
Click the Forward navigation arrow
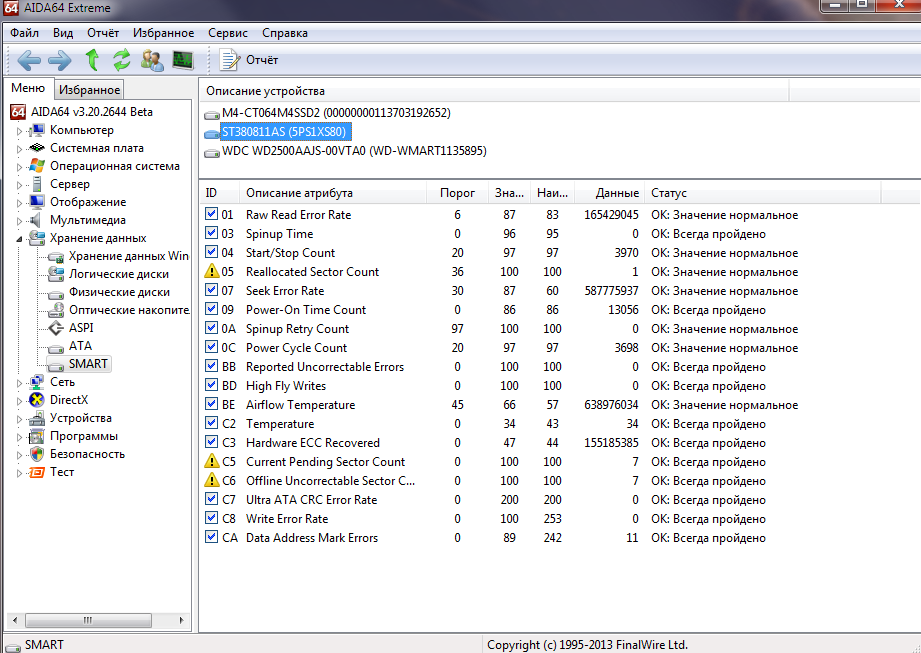[59, 60]
